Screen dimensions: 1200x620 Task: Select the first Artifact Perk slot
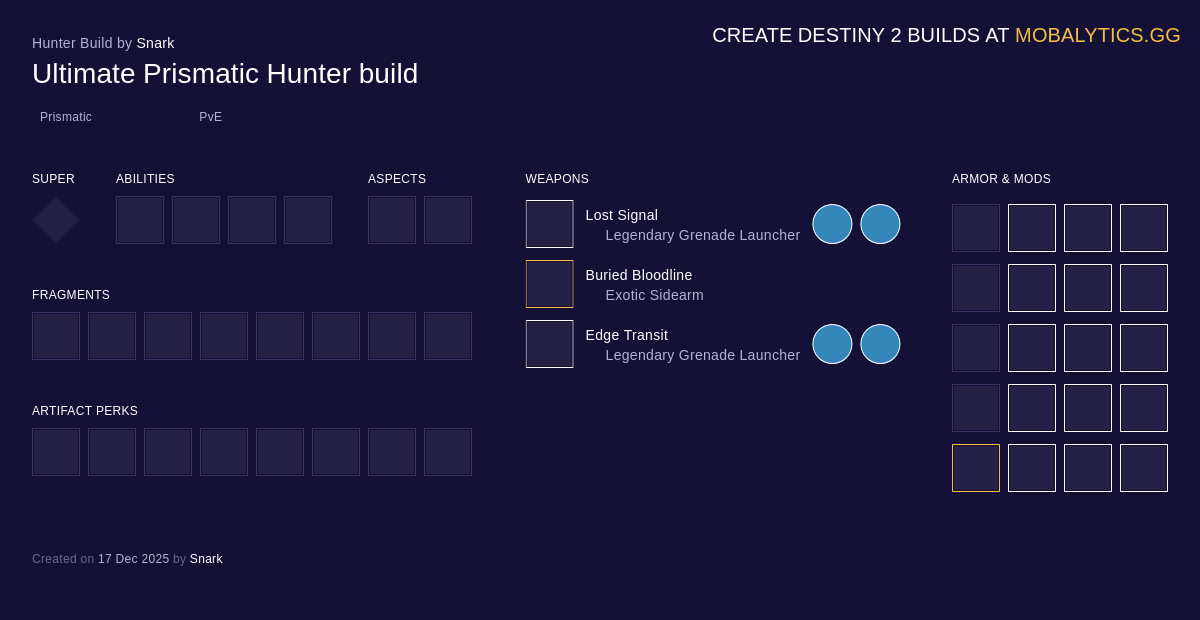click(56, 452)
